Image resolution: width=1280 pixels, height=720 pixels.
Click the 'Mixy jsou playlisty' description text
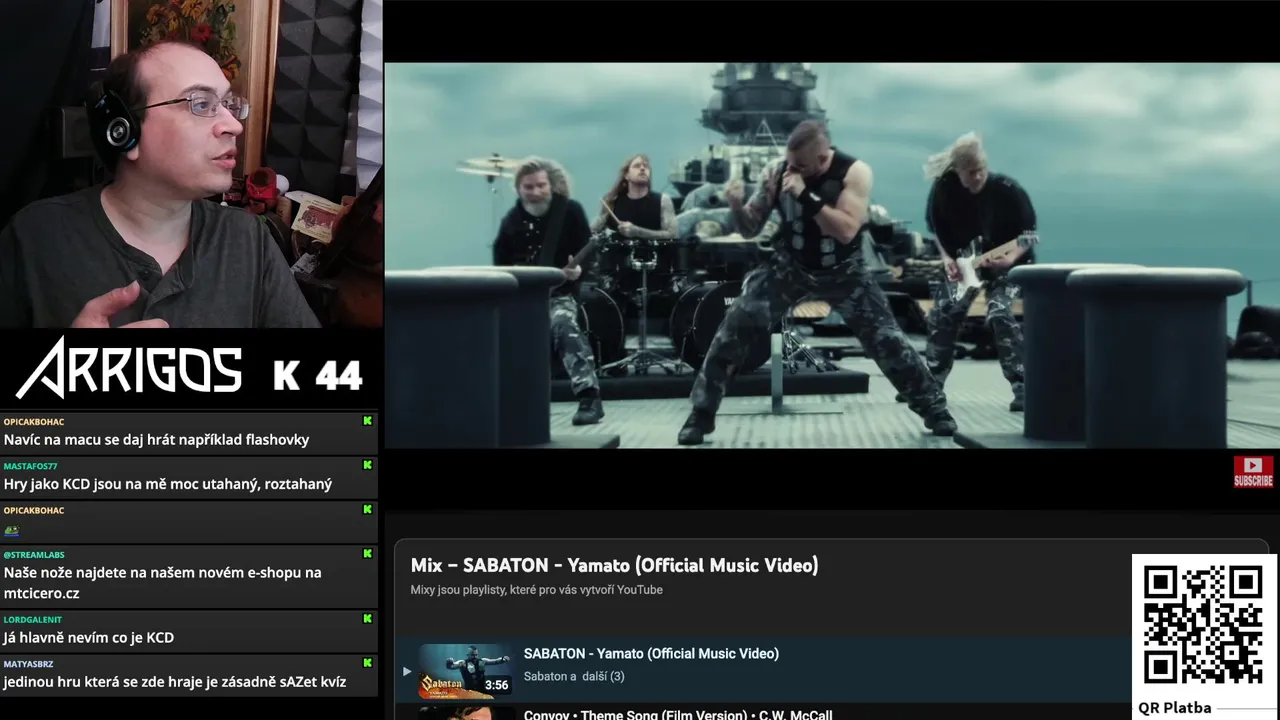click(536, 590)
